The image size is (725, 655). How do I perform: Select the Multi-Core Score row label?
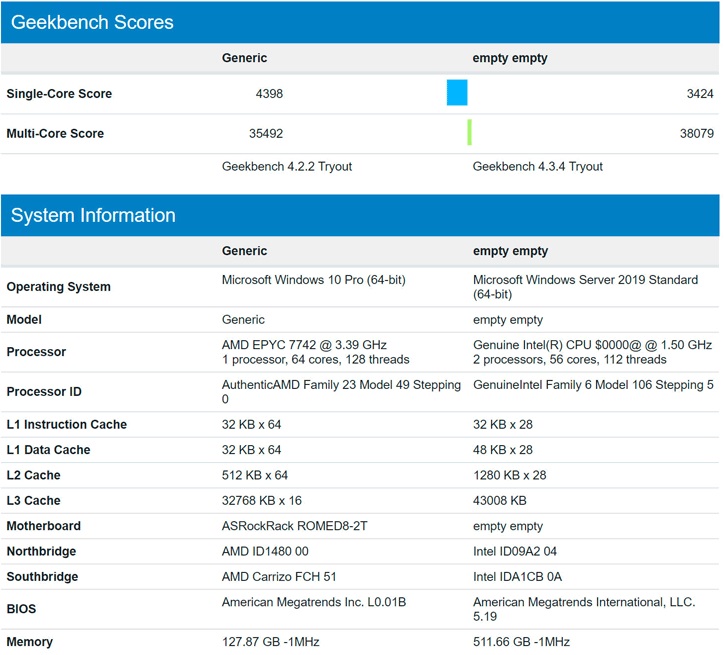[55, 134]
